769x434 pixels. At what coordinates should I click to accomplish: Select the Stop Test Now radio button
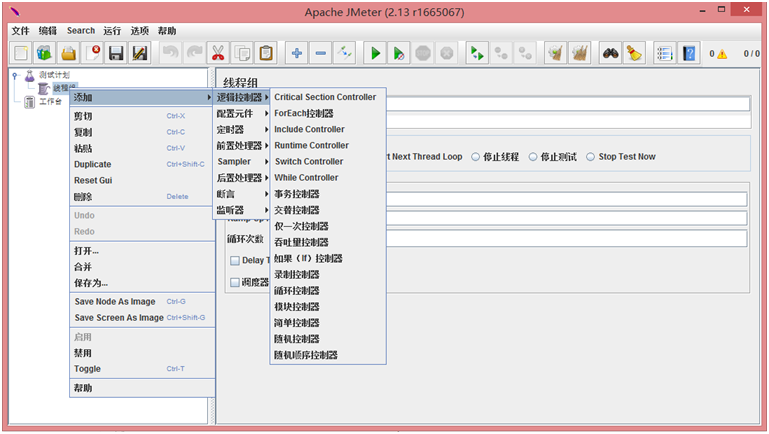point(590,156)
